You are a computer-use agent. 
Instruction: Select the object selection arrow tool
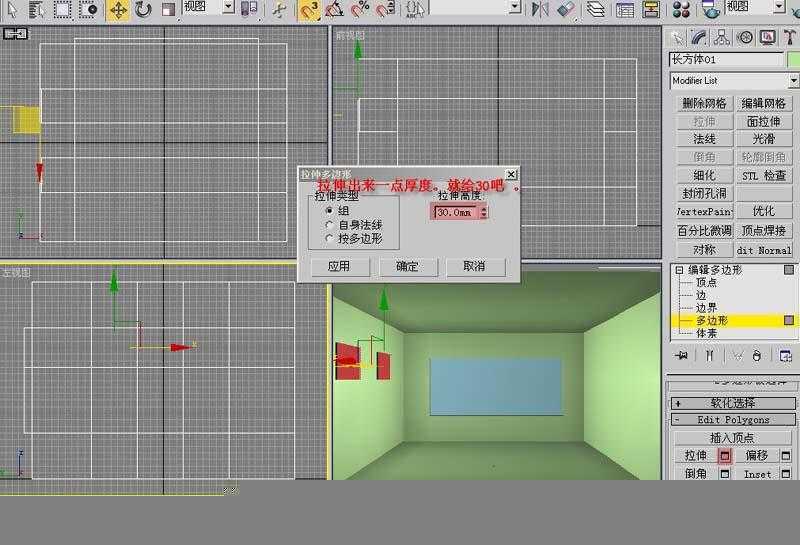[x=12, y=9]
